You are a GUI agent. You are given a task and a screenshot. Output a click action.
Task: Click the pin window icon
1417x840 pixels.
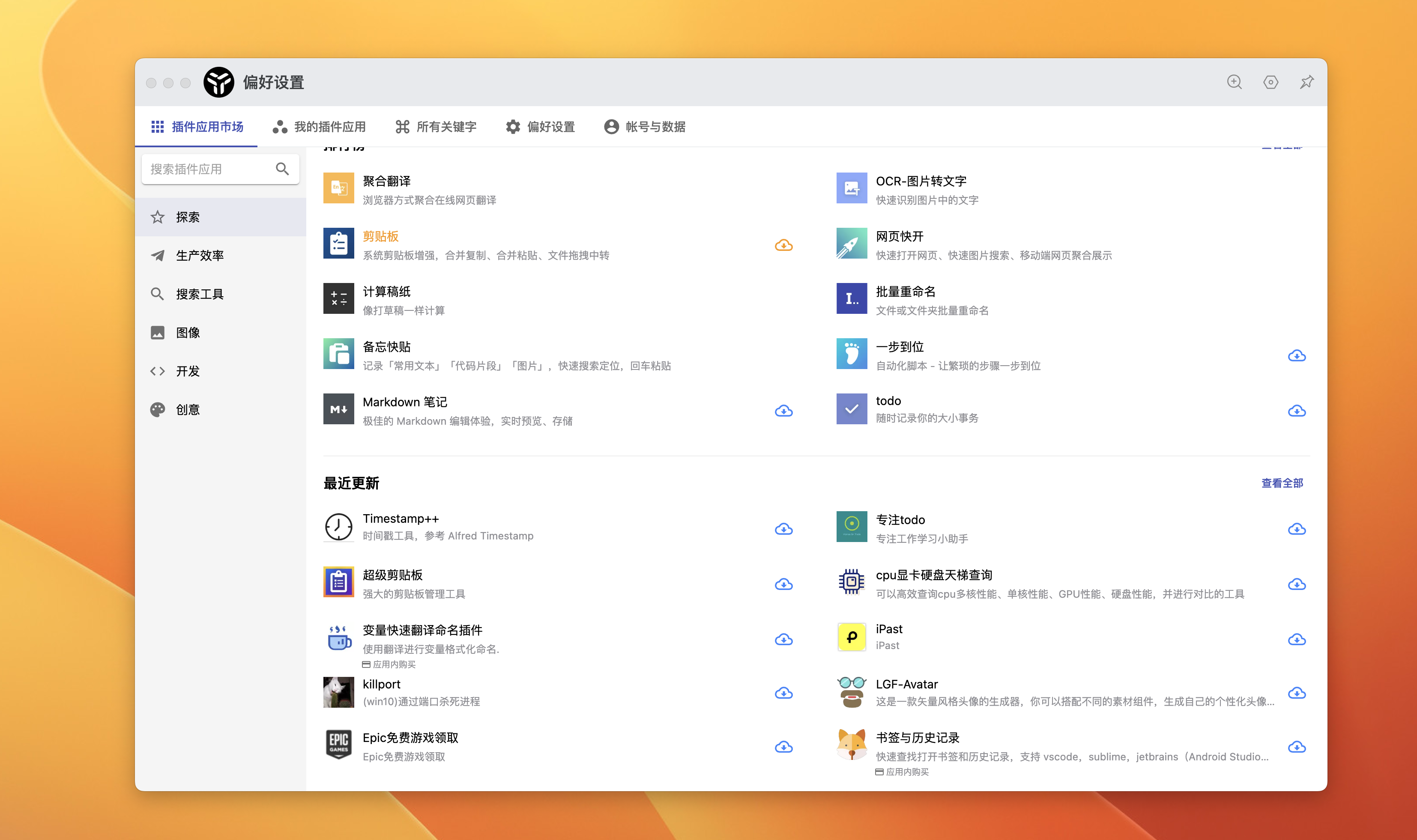1306,82
